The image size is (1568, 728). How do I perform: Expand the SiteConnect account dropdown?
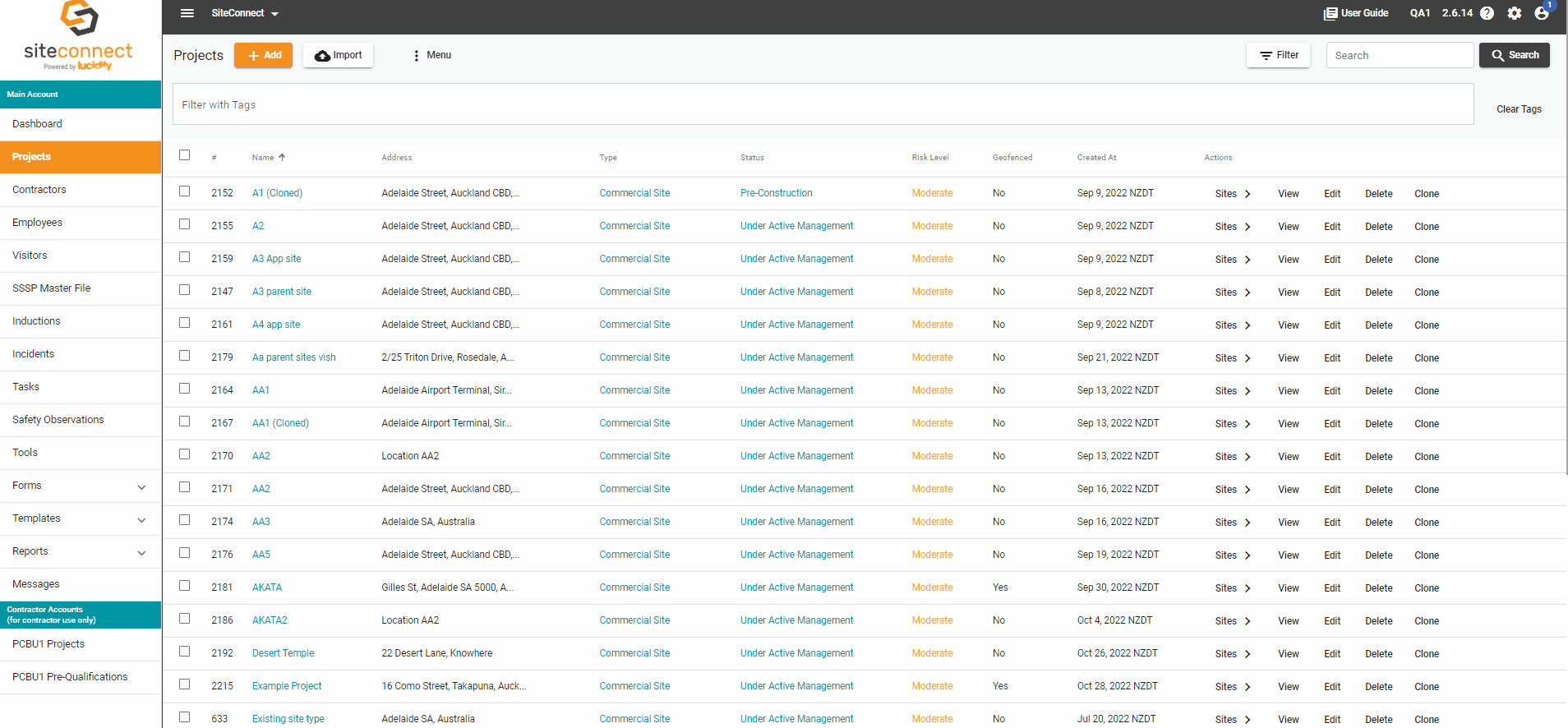pos(245,13)
